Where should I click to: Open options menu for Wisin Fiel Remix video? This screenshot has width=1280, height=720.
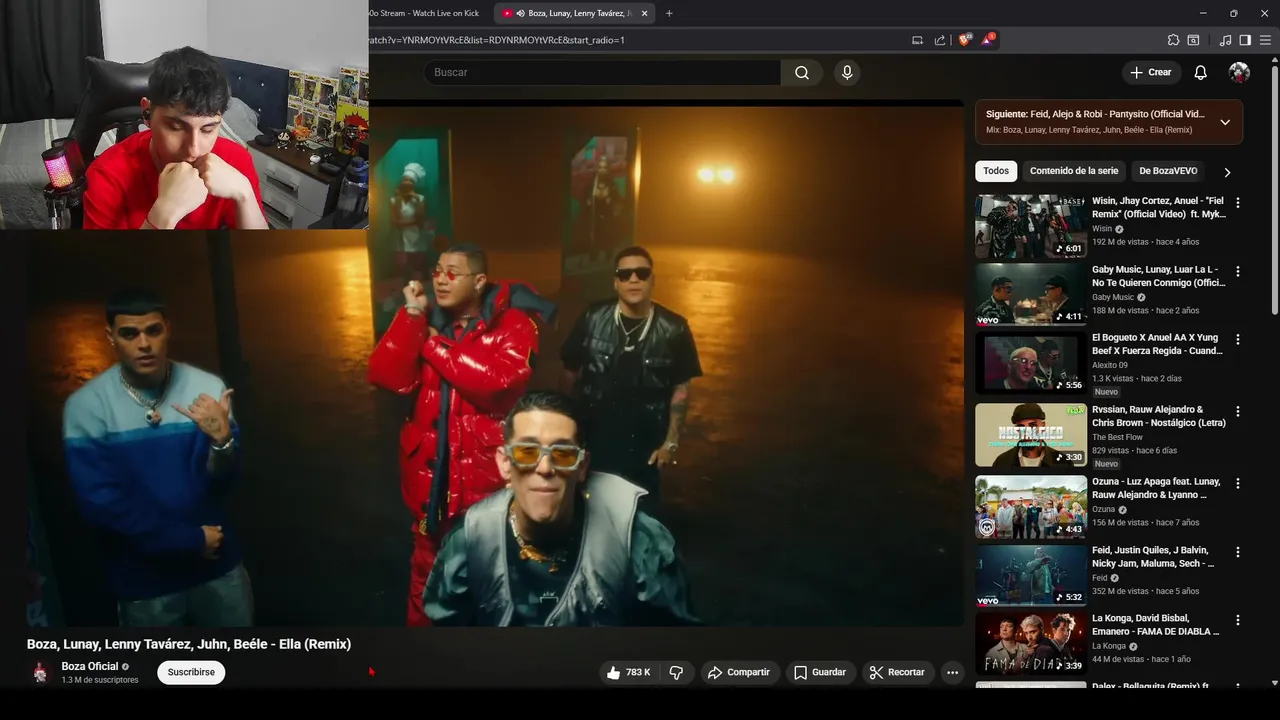click(x=1238, y=202)
